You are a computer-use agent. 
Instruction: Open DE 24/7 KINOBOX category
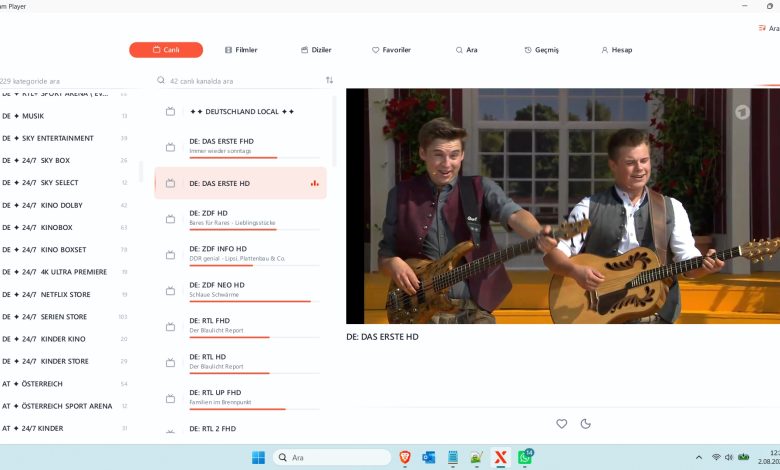pos(65,227)
